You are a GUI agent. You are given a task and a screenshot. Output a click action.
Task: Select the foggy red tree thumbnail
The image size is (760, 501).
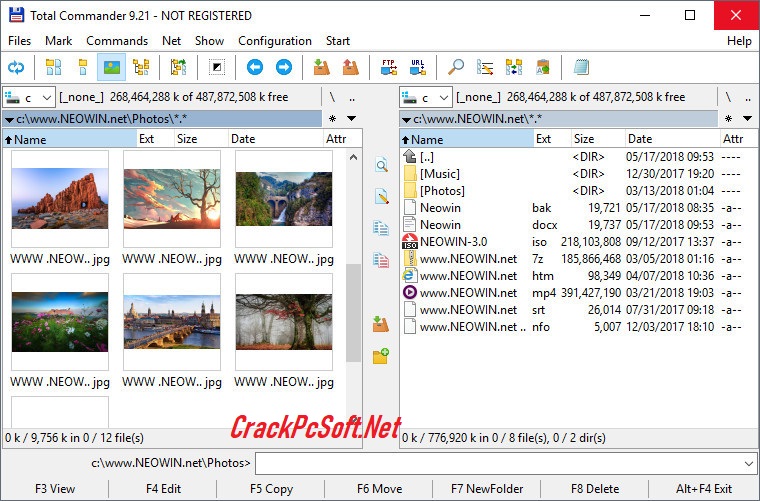pyautogui.click(x=284, y=322)
